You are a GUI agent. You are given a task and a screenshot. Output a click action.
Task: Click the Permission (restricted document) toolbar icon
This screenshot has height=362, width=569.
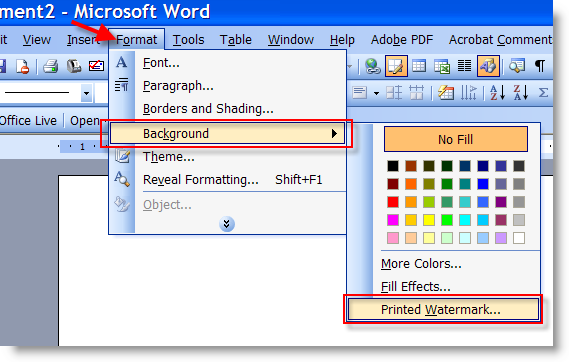point(22,66)
